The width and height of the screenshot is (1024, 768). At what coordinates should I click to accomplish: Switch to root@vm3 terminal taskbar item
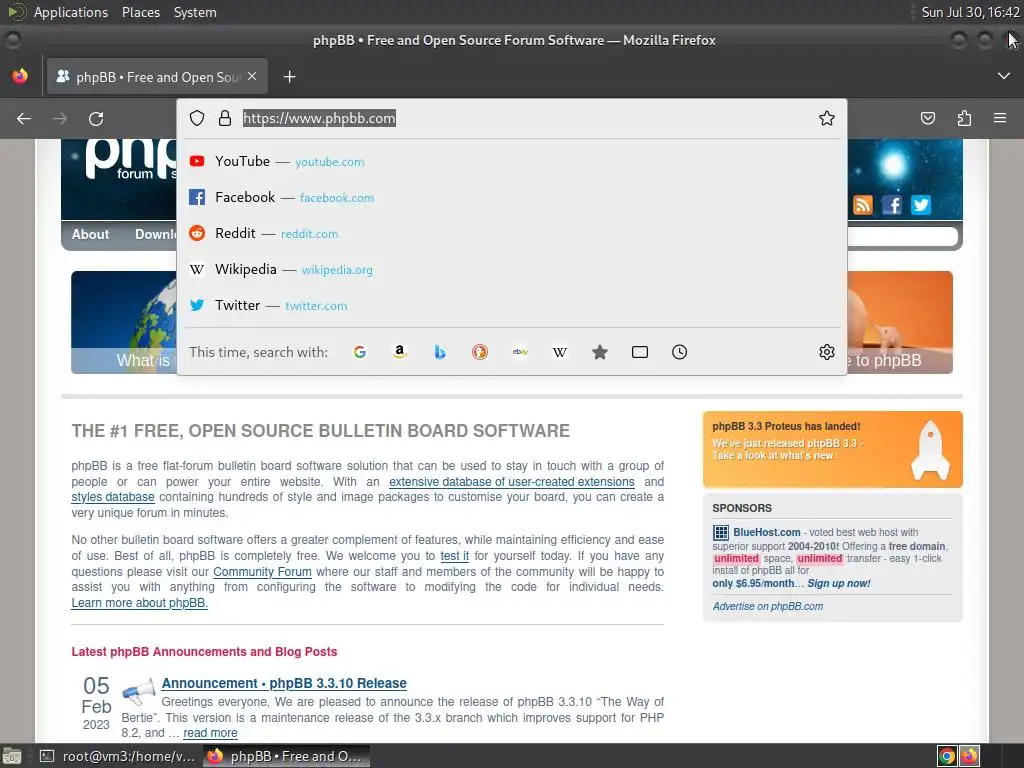[x=117, y=756]
